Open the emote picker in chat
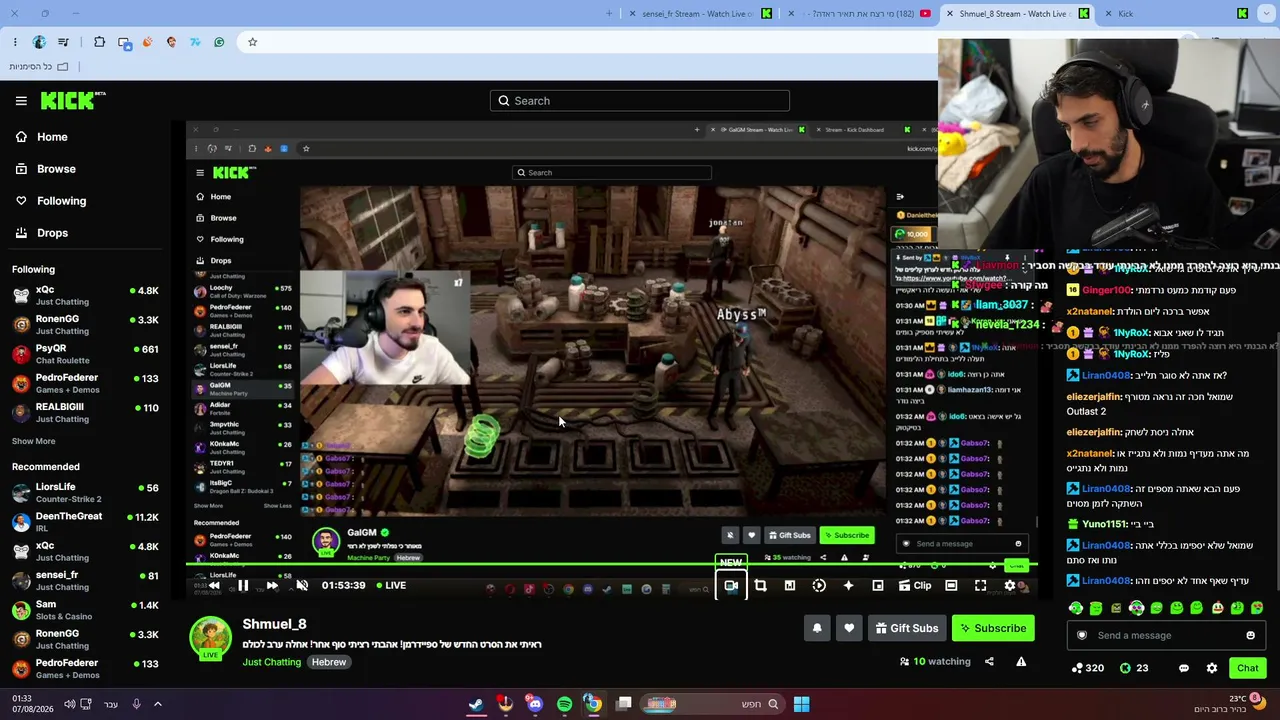This screenshot has height=720, width=1280. point(1250,636)
